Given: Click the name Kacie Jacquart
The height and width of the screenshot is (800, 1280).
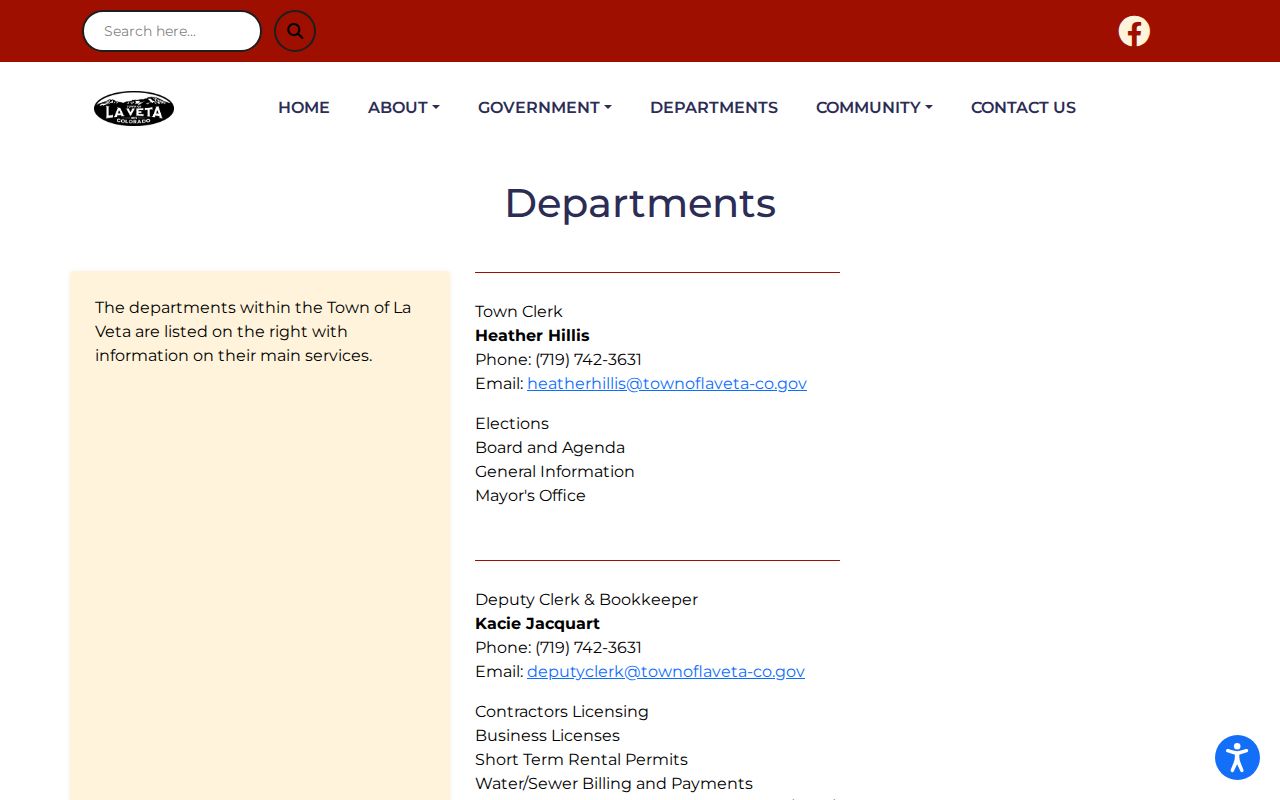Looking at the screenshot, I should pos(537,623).
